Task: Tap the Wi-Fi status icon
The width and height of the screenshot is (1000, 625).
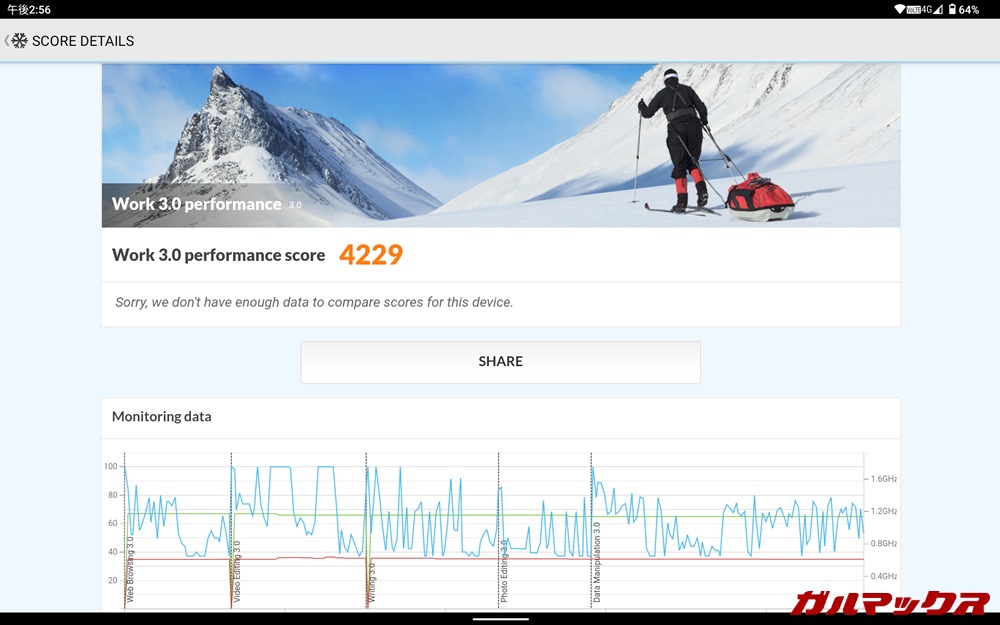Action: coord(900,9)
